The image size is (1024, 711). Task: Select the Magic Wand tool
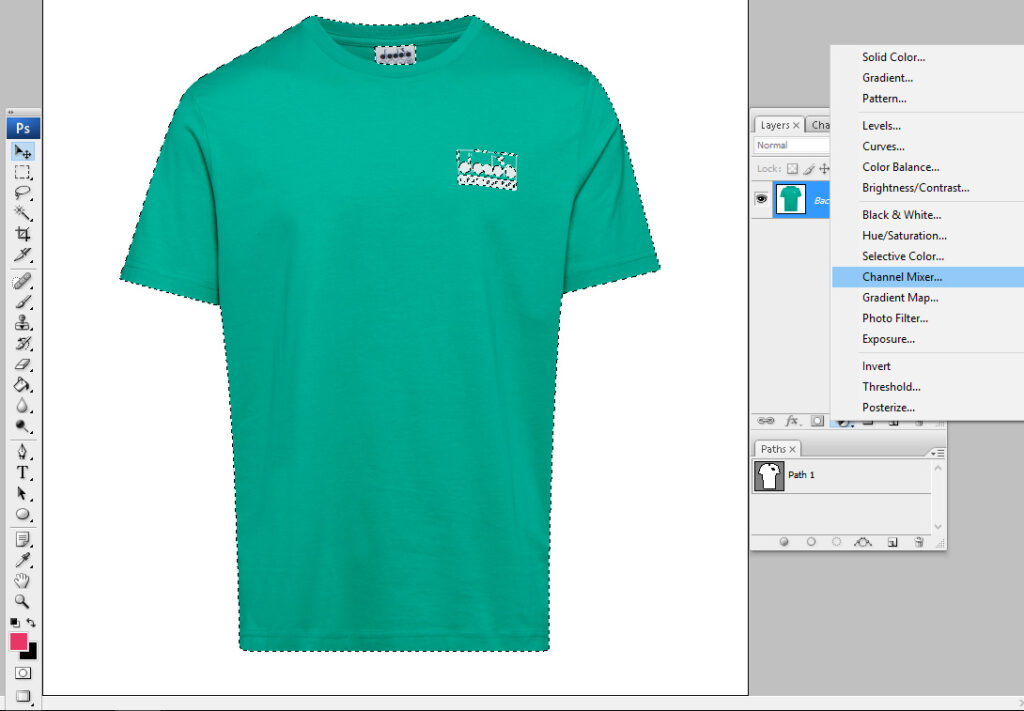click(22, 213)
